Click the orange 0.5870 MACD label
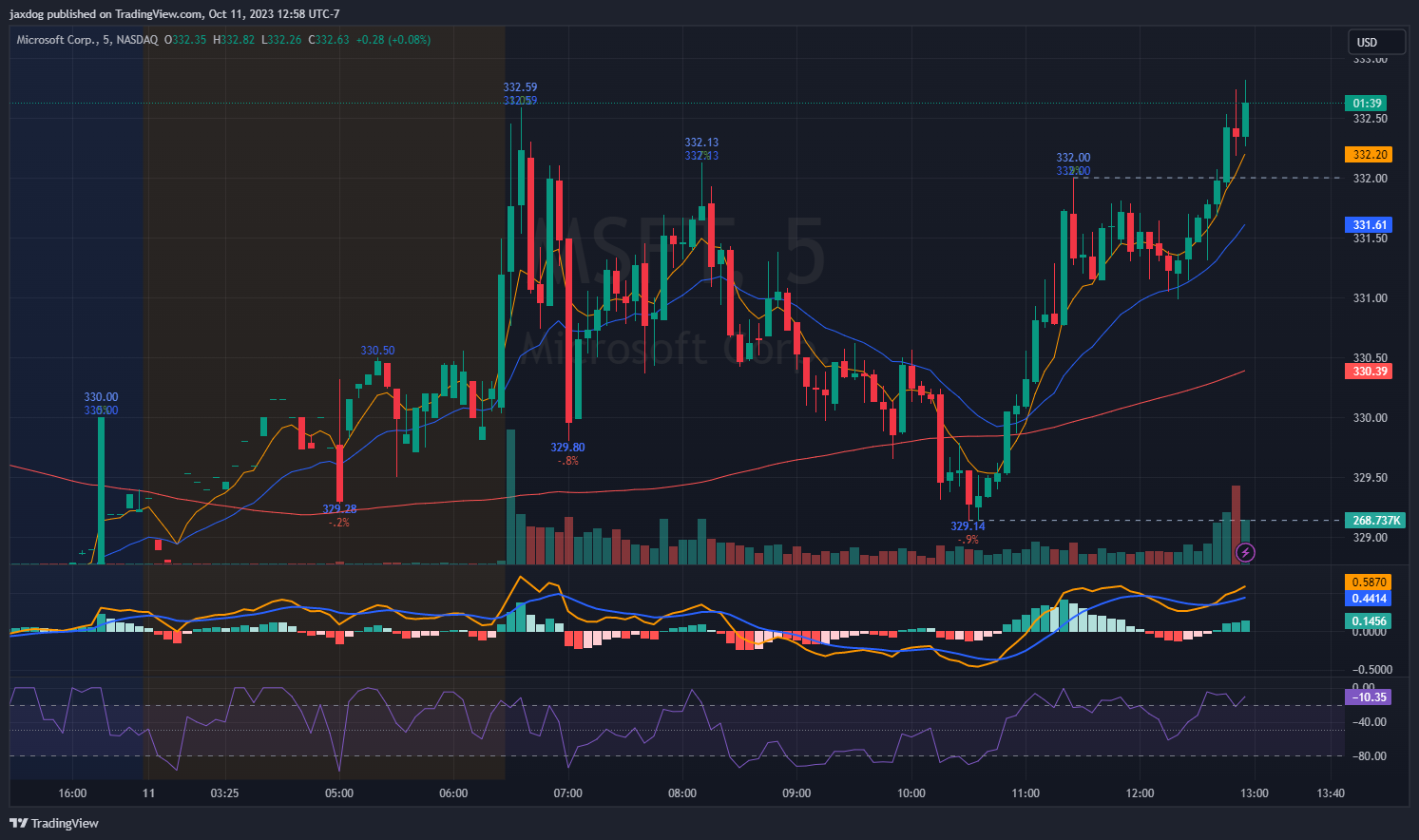Screen dimensions: 1419x840 (x=1369, y=582)
